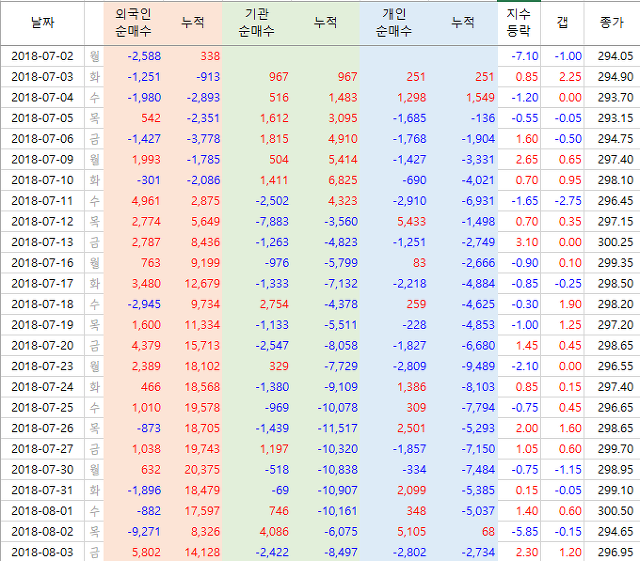Select gap value 2.25

coord(570,77)
